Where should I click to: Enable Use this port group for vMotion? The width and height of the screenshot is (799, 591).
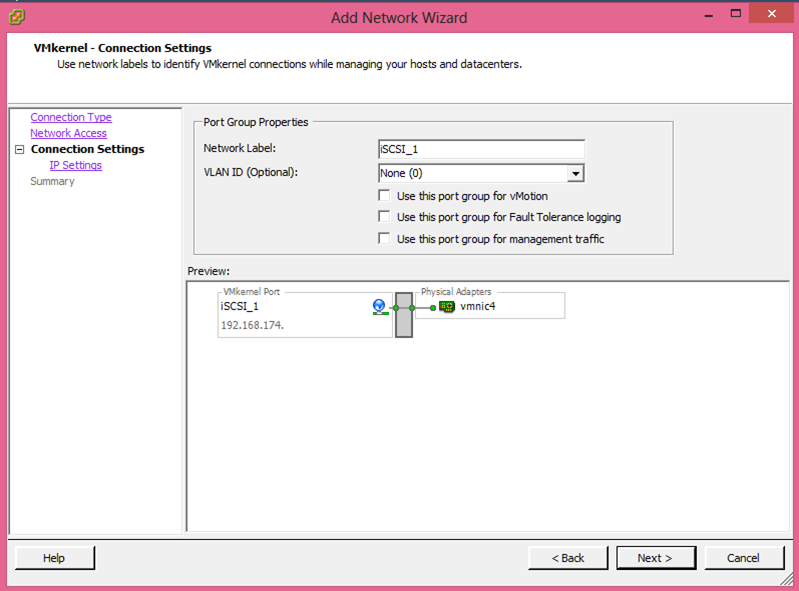point(384,196)
